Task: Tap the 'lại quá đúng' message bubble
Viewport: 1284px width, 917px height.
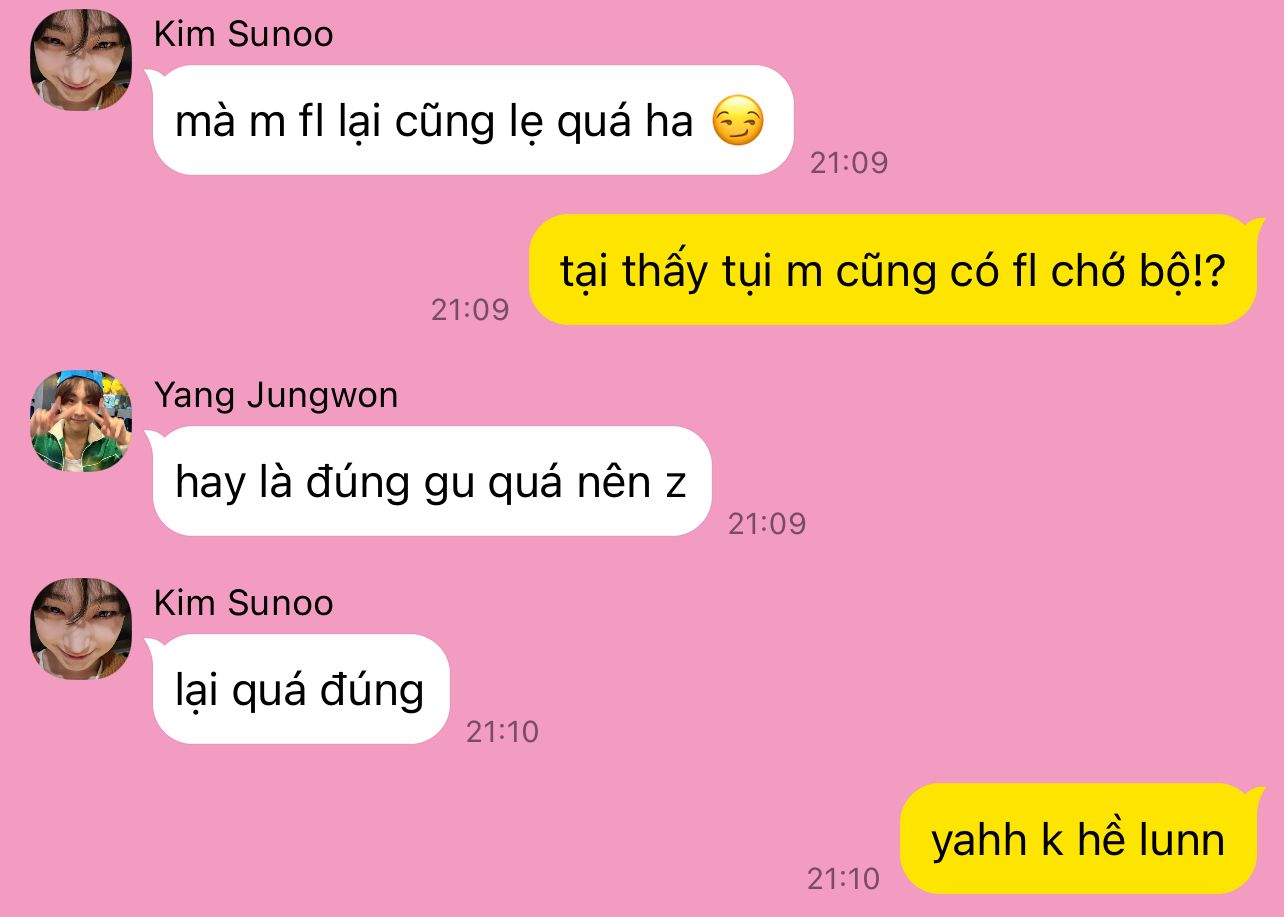Action: (x=300, y=690)
